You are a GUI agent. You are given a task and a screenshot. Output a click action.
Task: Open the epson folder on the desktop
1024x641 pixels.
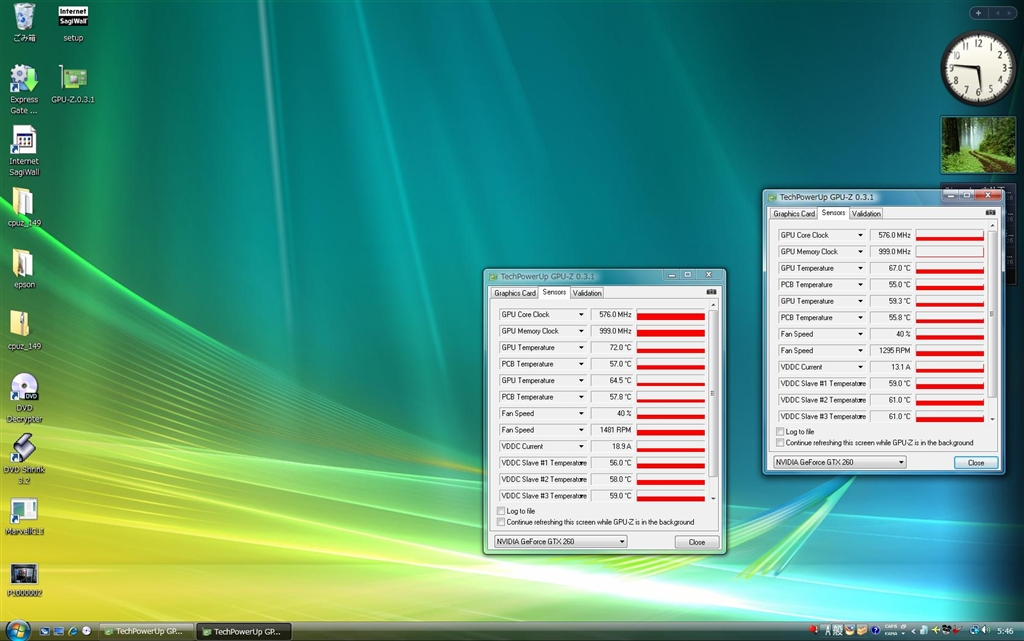(x=23, y=263)
